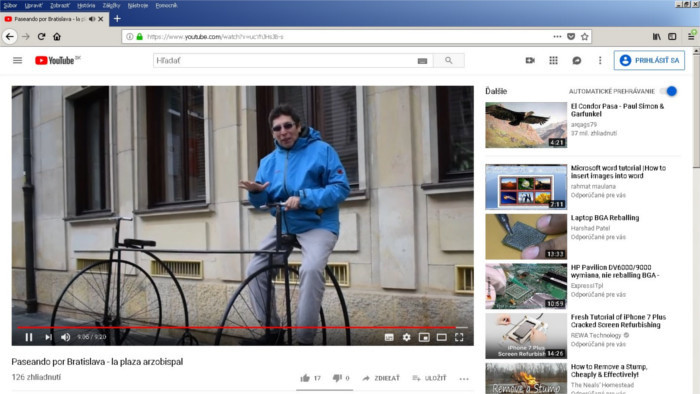Screen dimensions: 700x394
Task: Open the create video camera icon
Action: coord(530,60)
